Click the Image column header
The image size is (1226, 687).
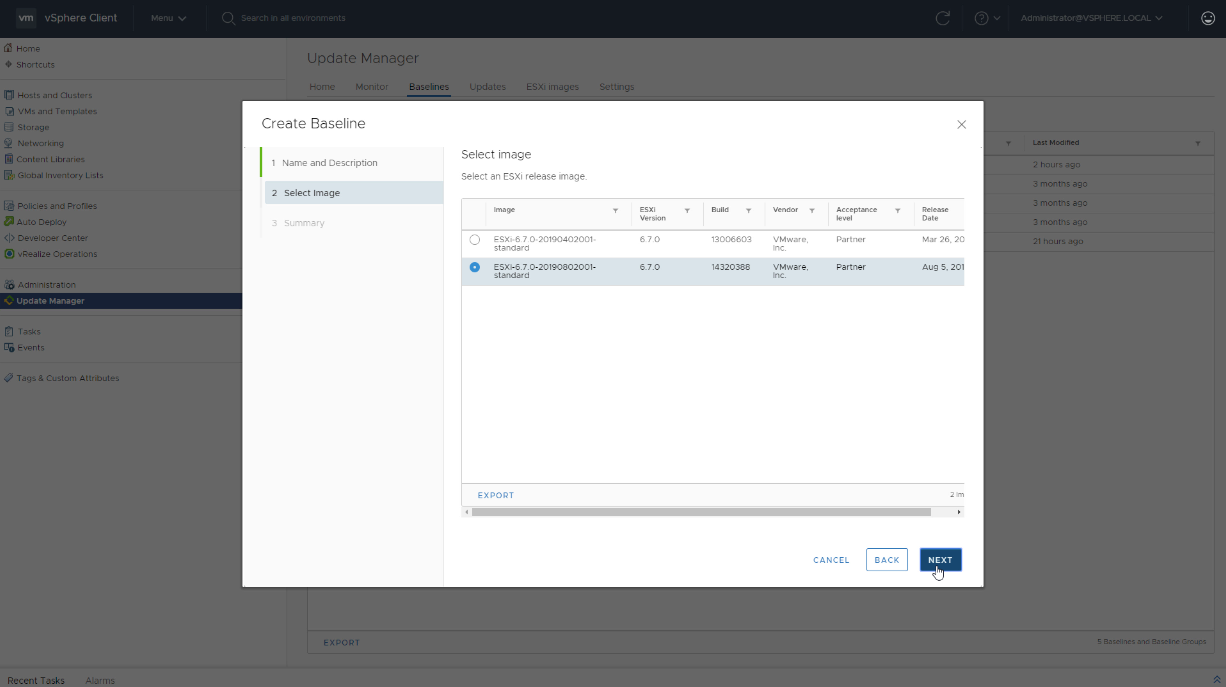(x=504, y=210)
